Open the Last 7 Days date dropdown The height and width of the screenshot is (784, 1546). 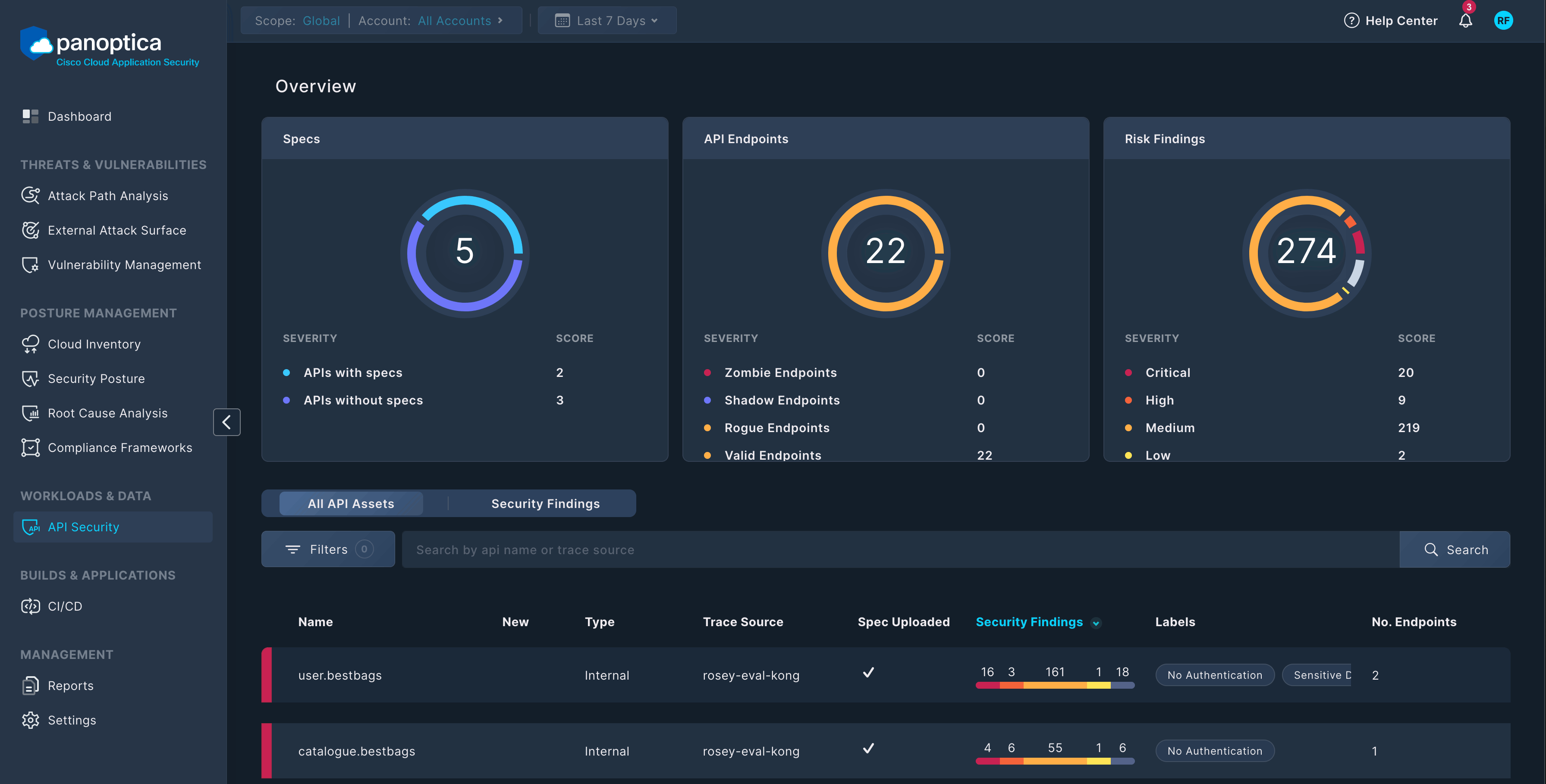(607, 20)
